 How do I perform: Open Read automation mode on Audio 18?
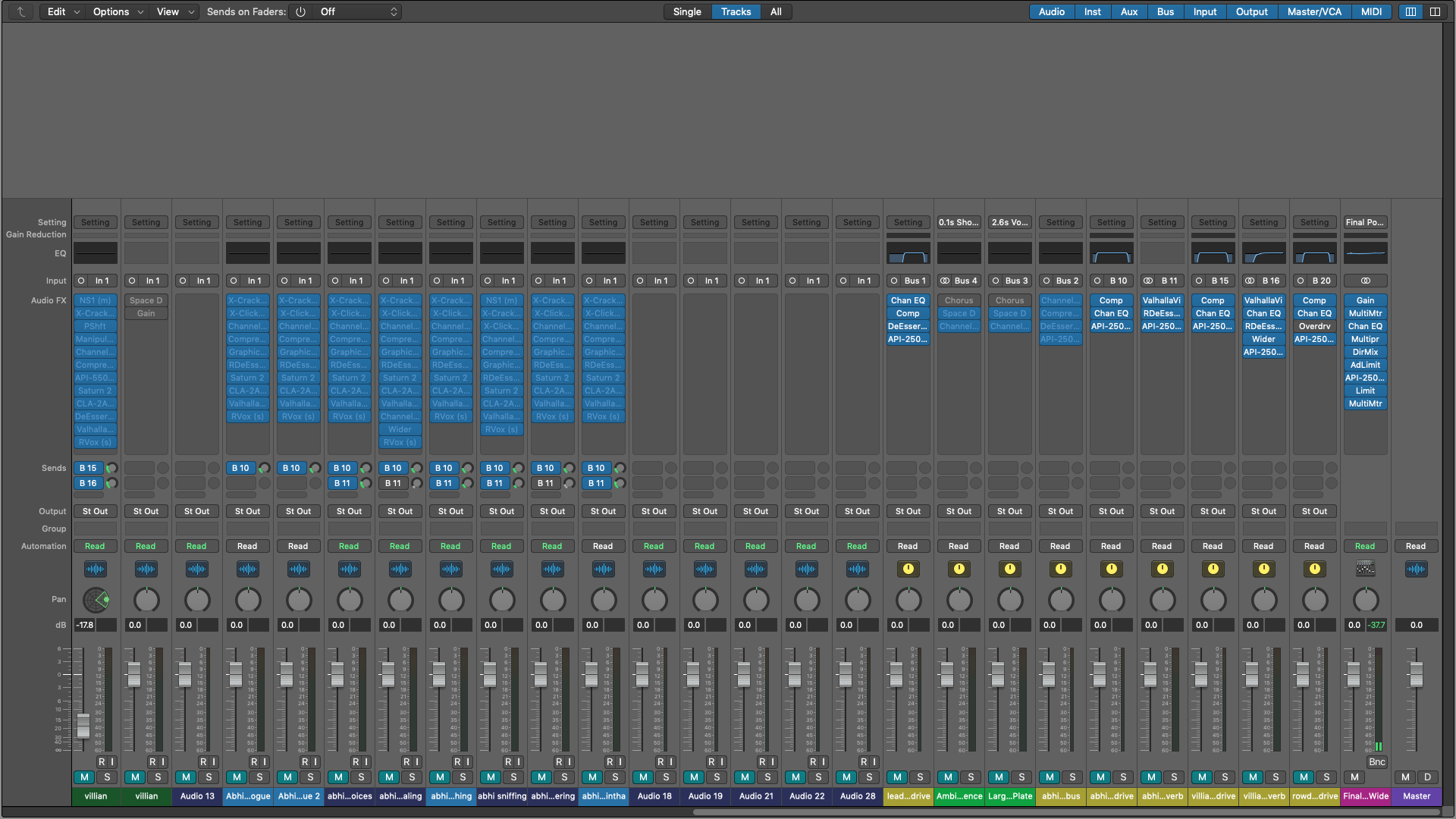[x=654, y=546]
